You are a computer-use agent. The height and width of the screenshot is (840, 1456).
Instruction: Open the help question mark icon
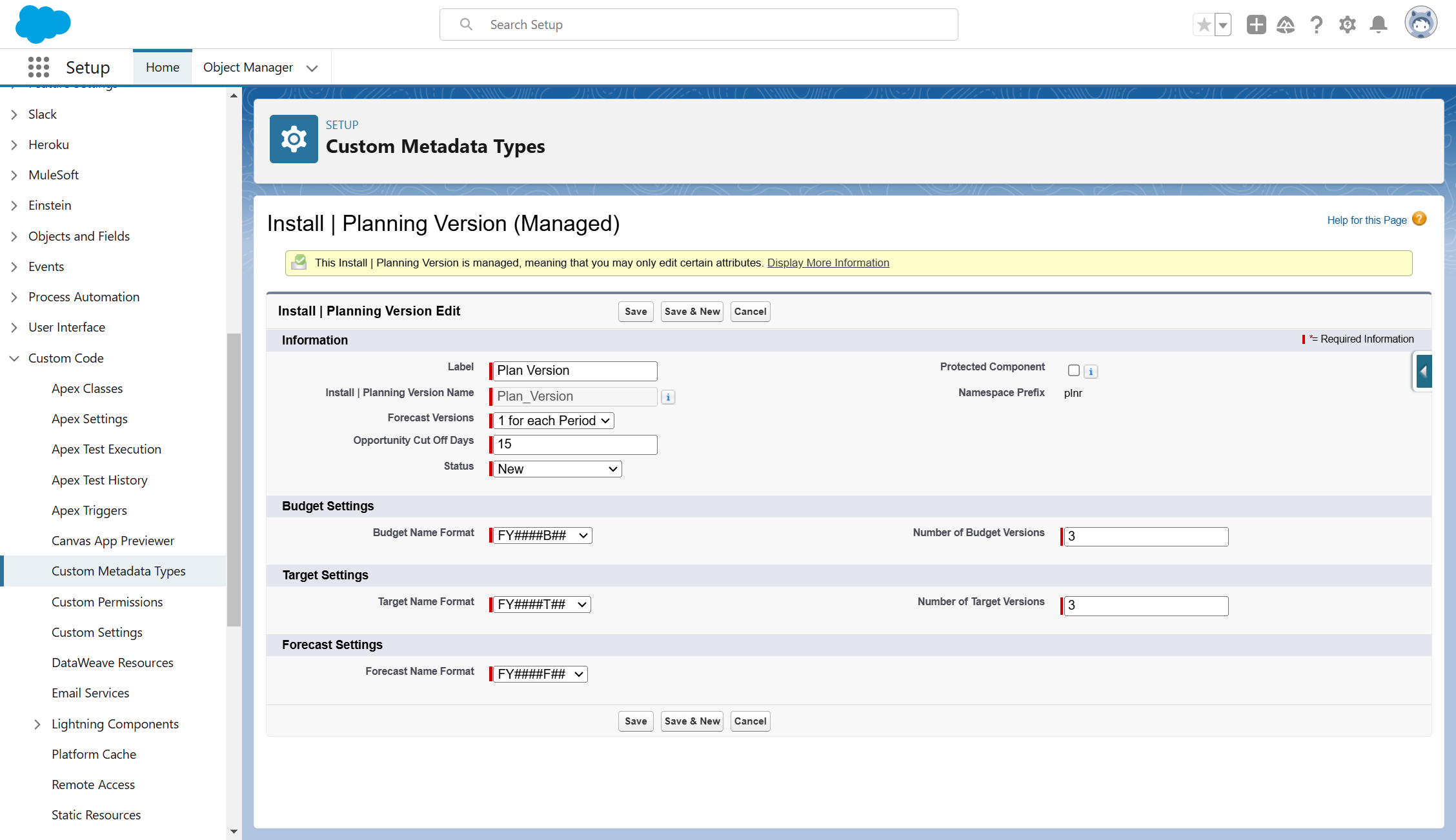(1317, 25)
